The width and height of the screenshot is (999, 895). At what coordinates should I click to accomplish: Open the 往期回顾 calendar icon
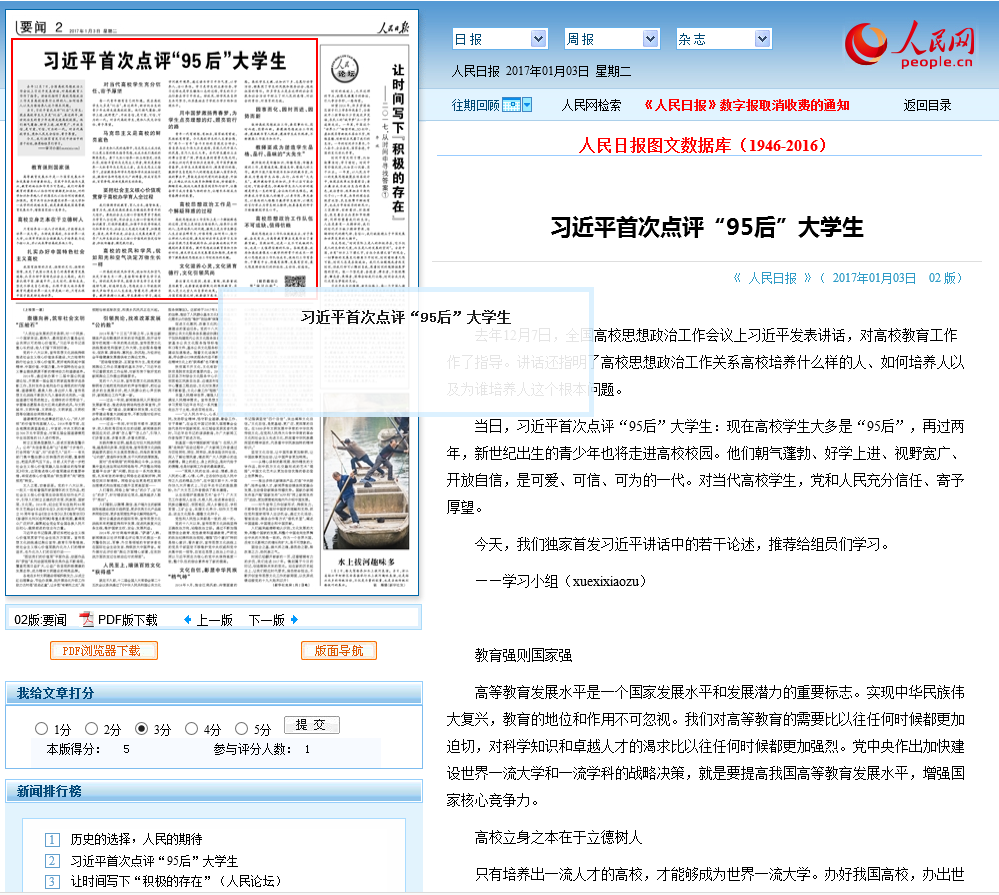516,105
